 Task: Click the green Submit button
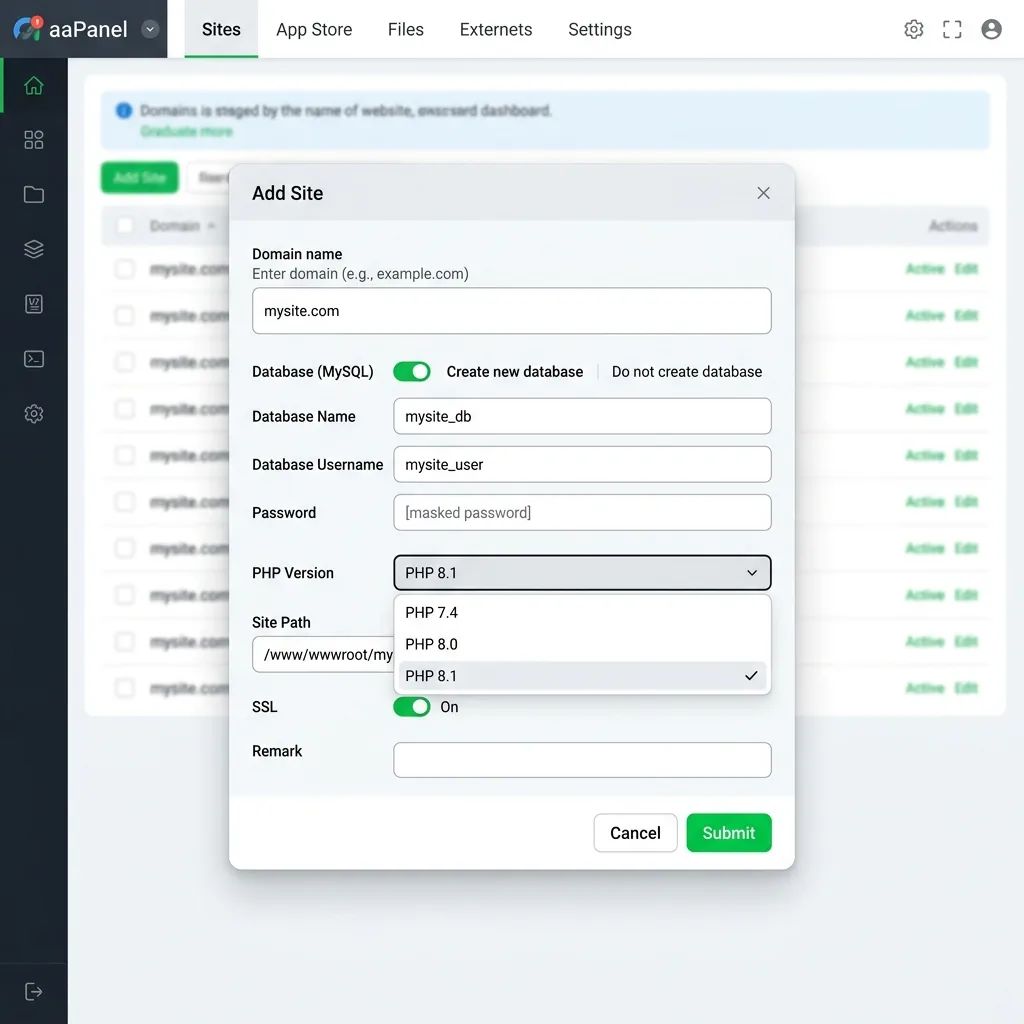click(729, 833)
